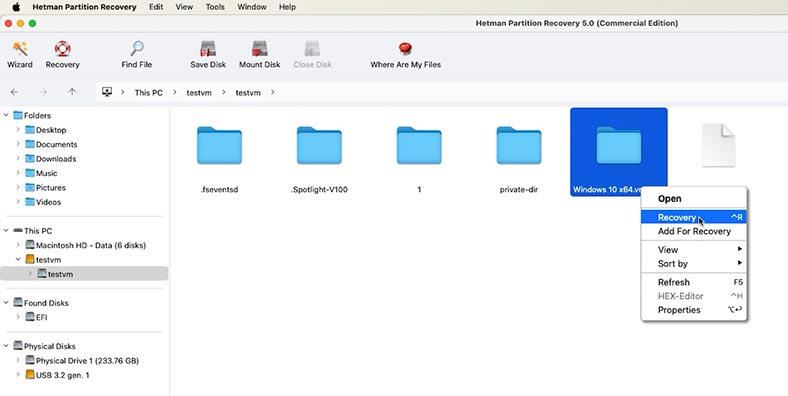Open the View submenu in context menu
The width and height of the screenshot is (788, 396).
click(694, 250)
